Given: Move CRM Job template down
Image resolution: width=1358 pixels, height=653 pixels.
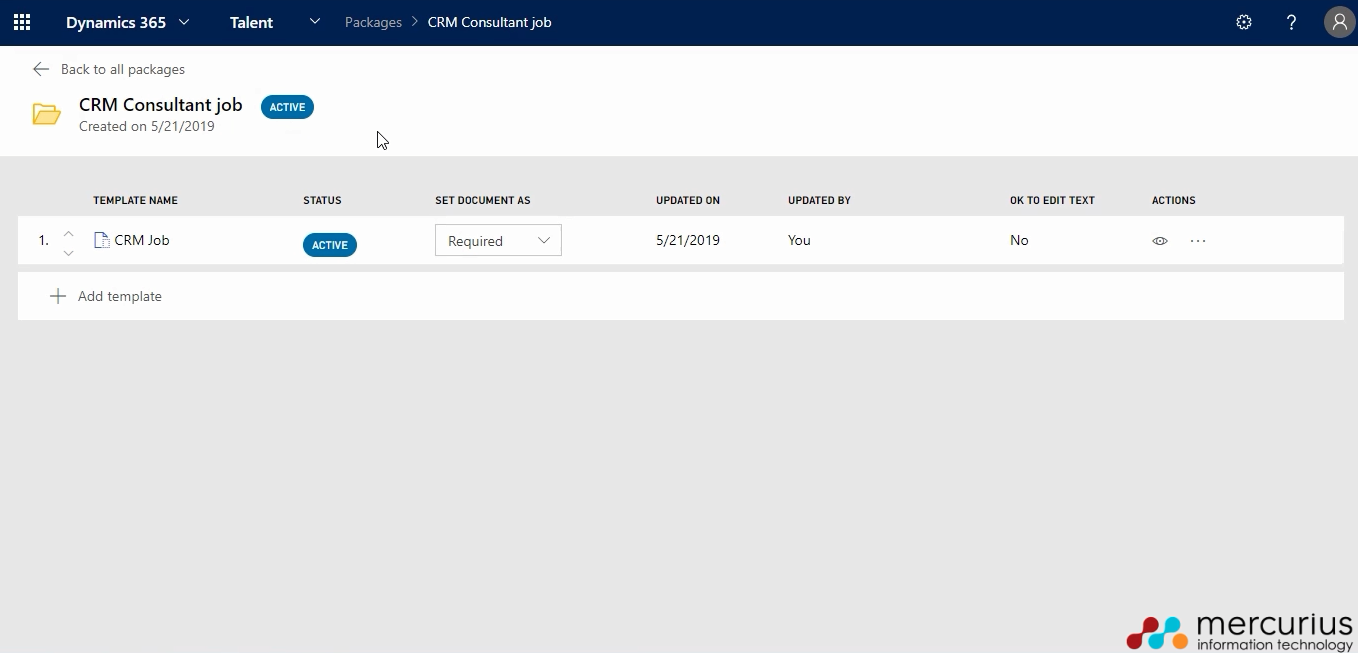Looking at the screenshot, I should tap(68, 253).
